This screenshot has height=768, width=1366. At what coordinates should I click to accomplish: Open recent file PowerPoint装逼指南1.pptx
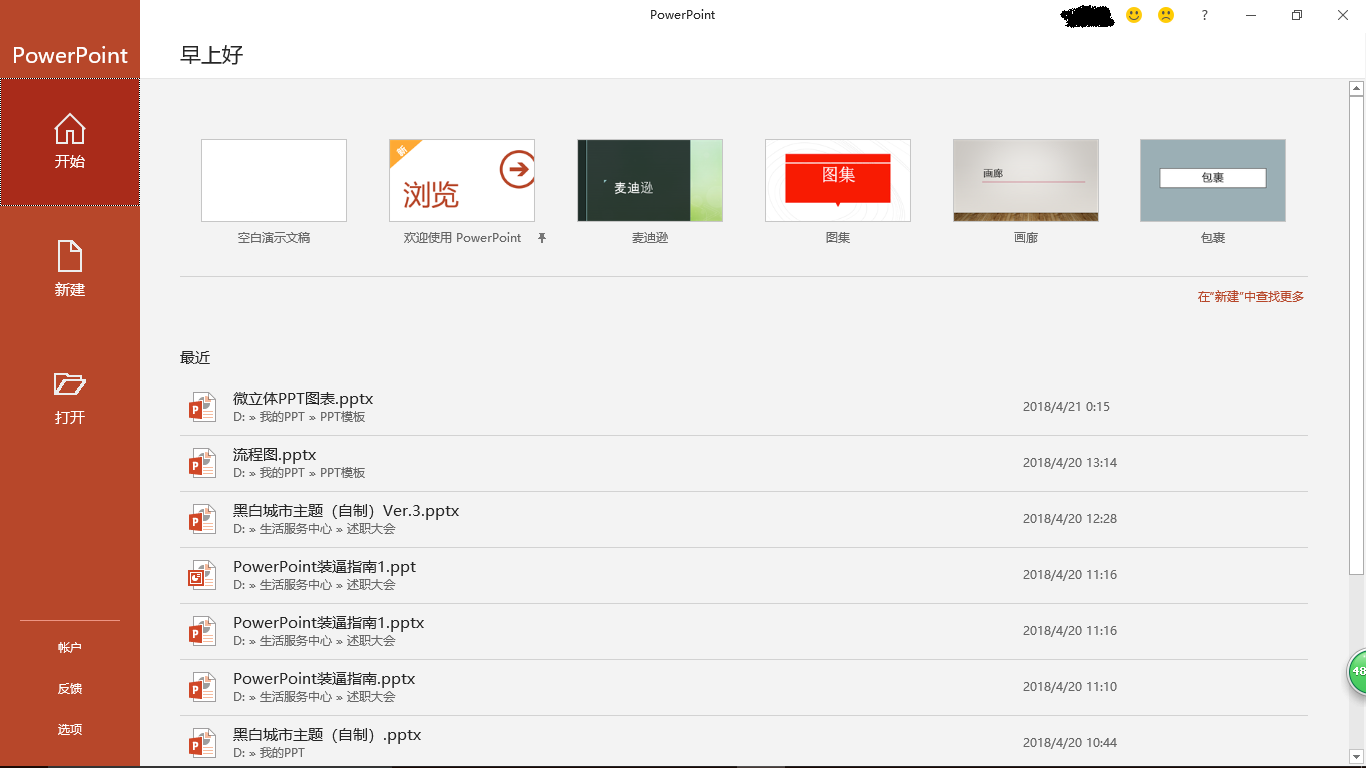[744, 631]
